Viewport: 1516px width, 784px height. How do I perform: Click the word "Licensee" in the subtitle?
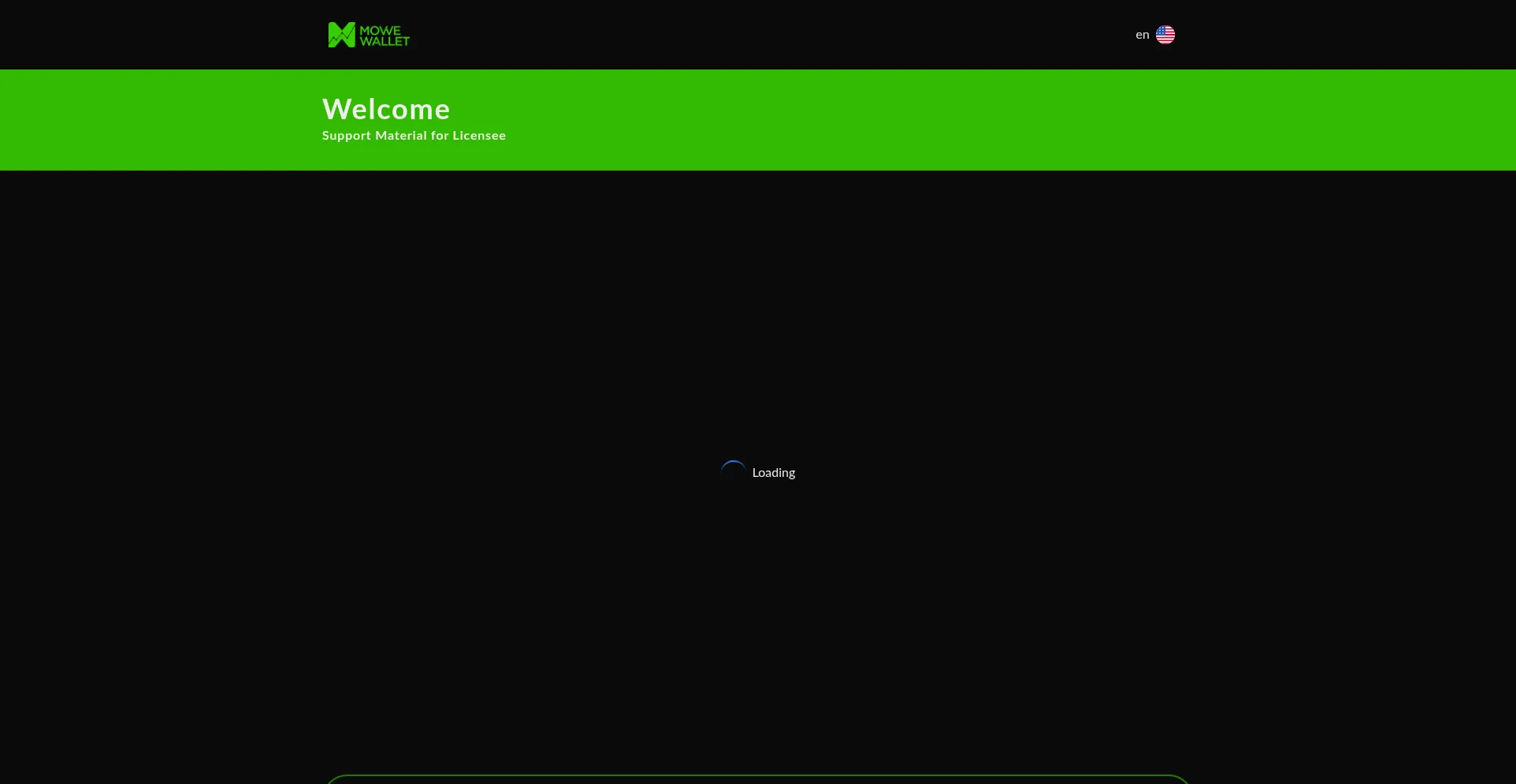click(478, 136)
